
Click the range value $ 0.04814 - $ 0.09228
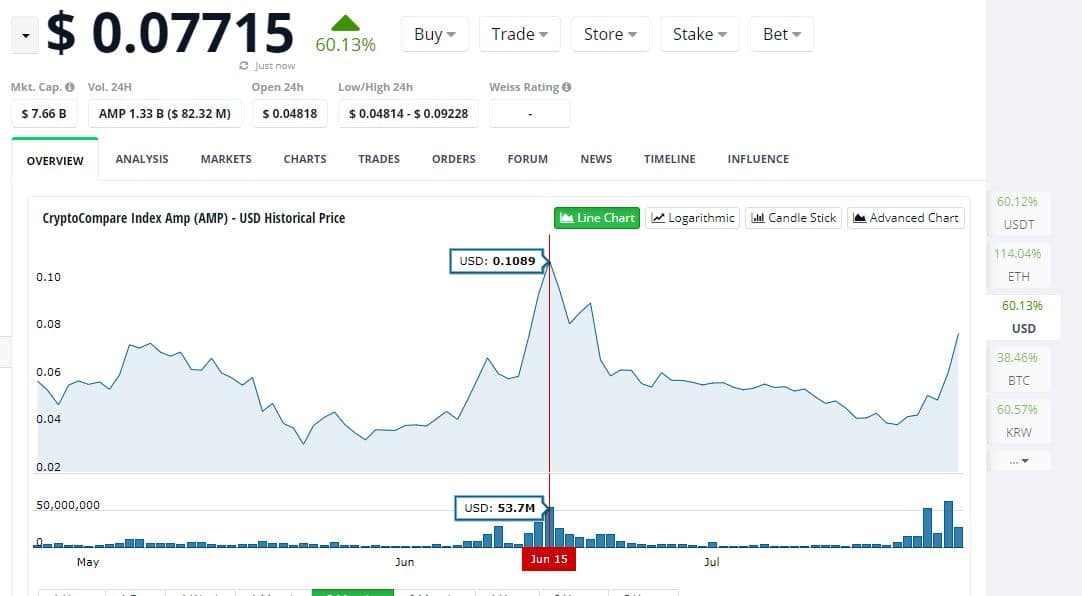[409, 113]
